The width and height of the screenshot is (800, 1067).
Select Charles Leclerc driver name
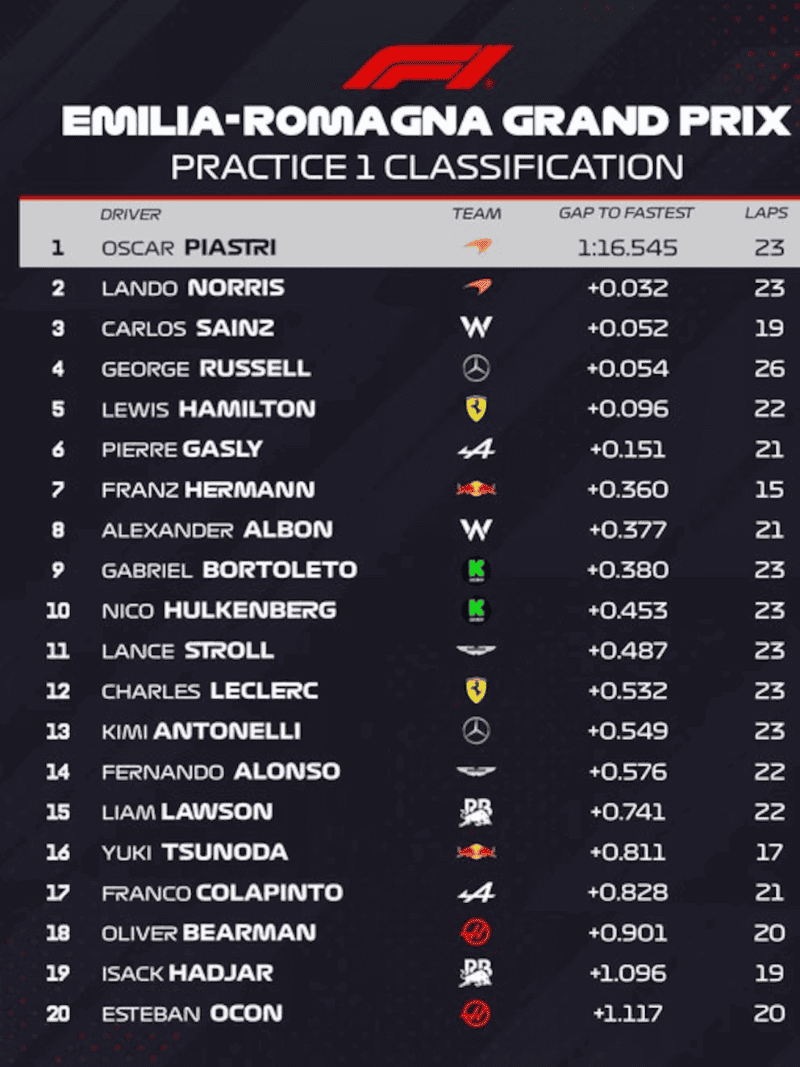click(210, 691)
